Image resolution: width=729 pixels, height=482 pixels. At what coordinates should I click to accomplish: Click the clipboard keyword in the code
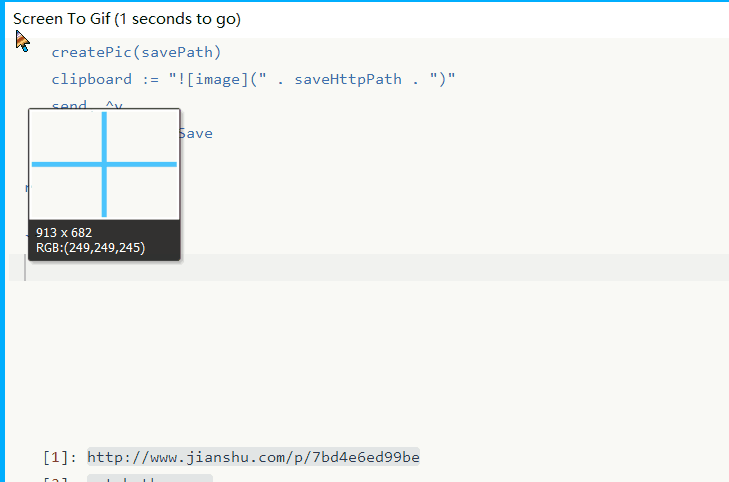(x=91, y=79)
